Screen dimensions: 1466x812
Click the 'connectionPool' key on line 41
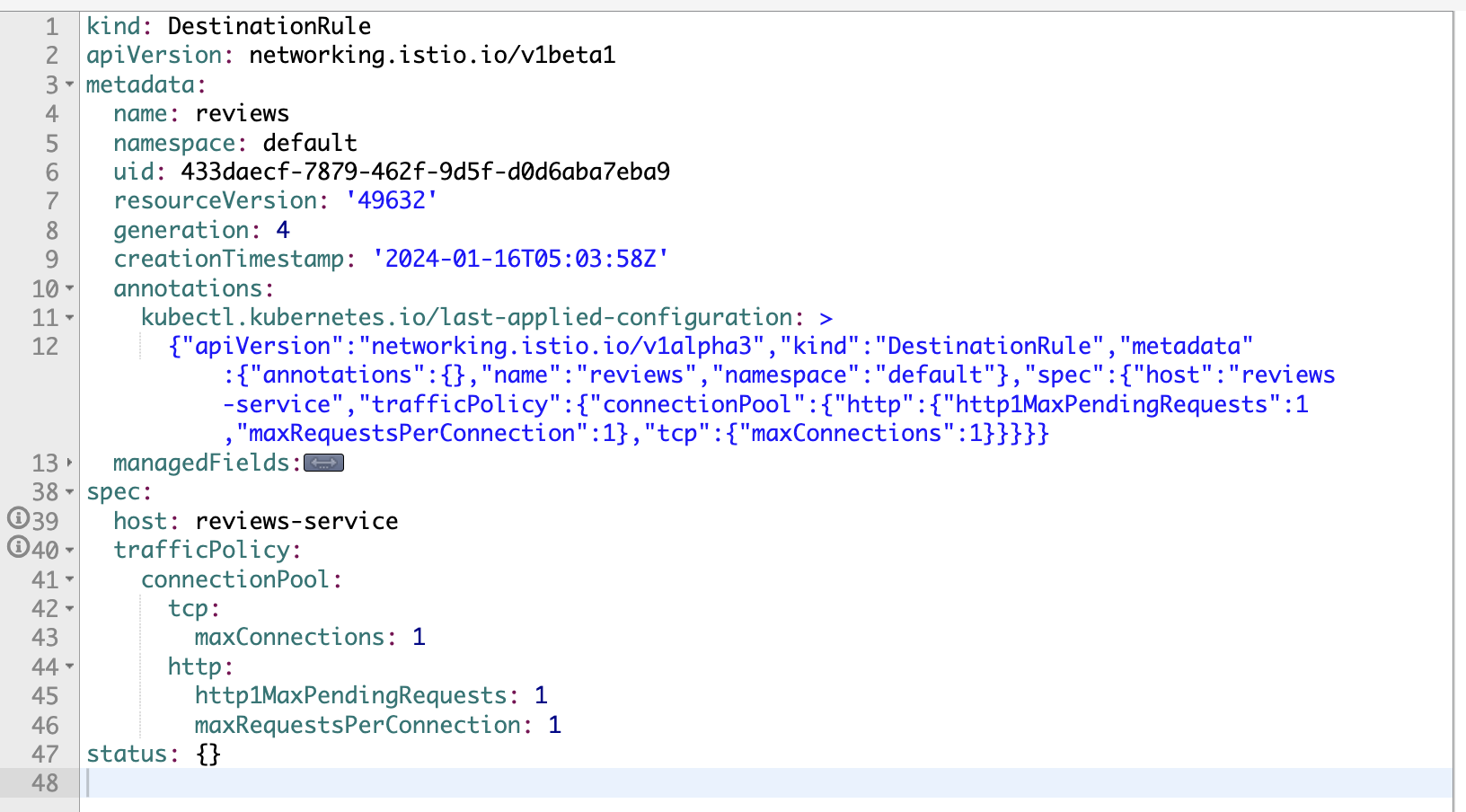[235, 579]
